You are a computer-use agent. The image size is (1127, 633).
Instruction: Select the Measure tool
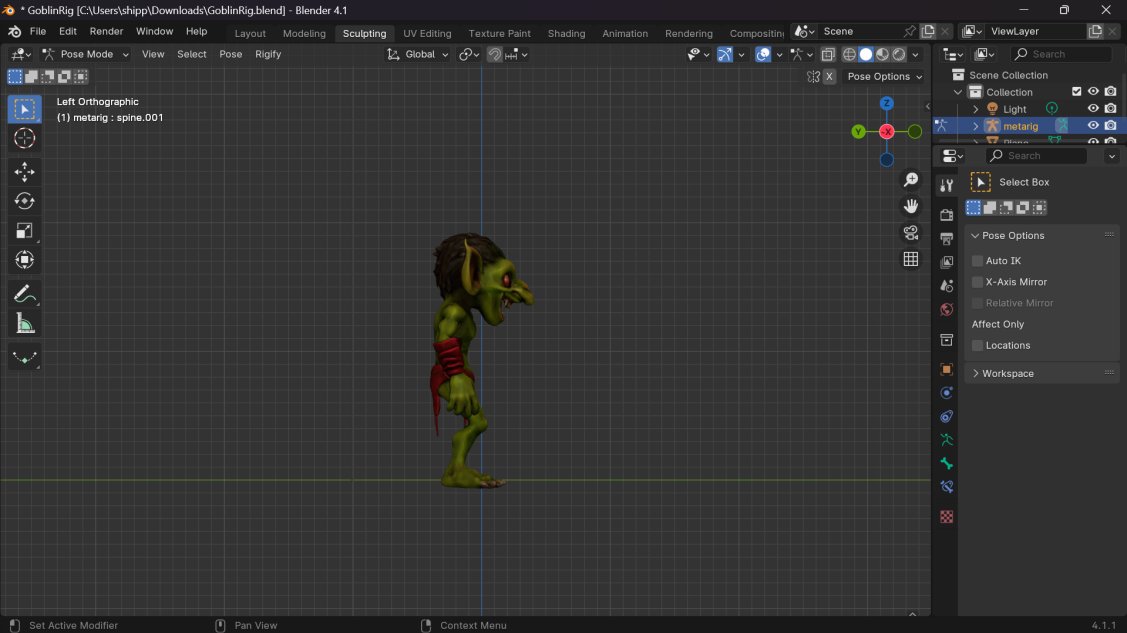coord(25,323)
